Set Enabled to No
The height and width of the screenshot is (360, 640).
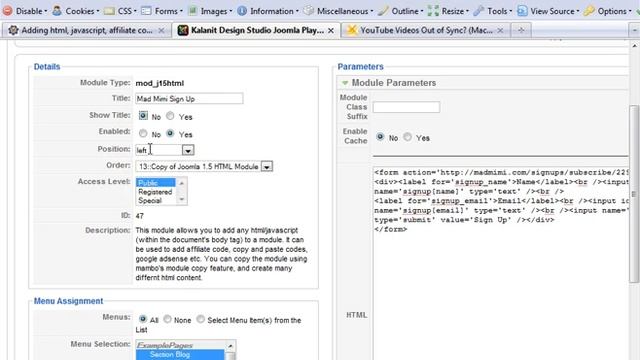[x=143, y=133]
